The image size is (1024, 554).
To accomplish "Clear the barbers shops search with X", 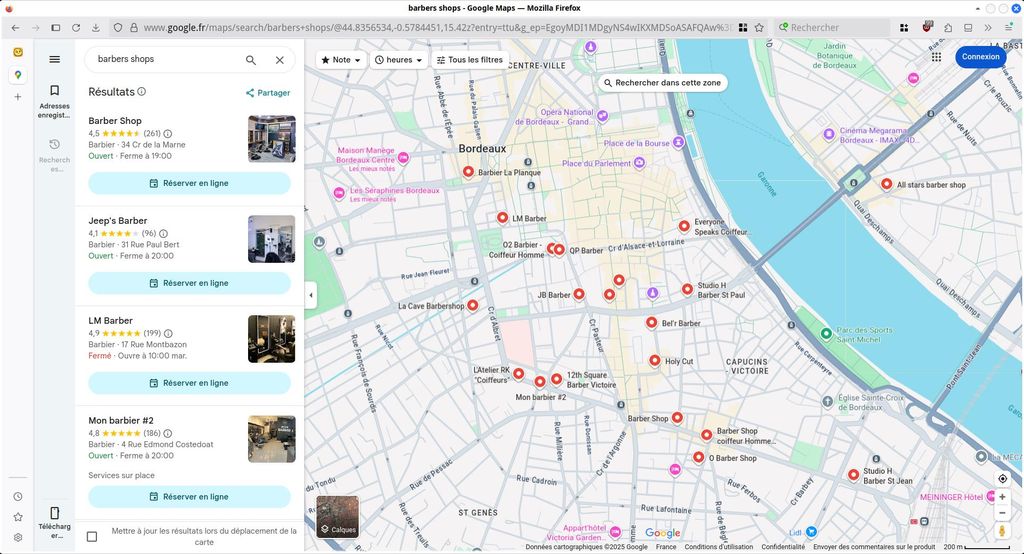I will point(280,60).
